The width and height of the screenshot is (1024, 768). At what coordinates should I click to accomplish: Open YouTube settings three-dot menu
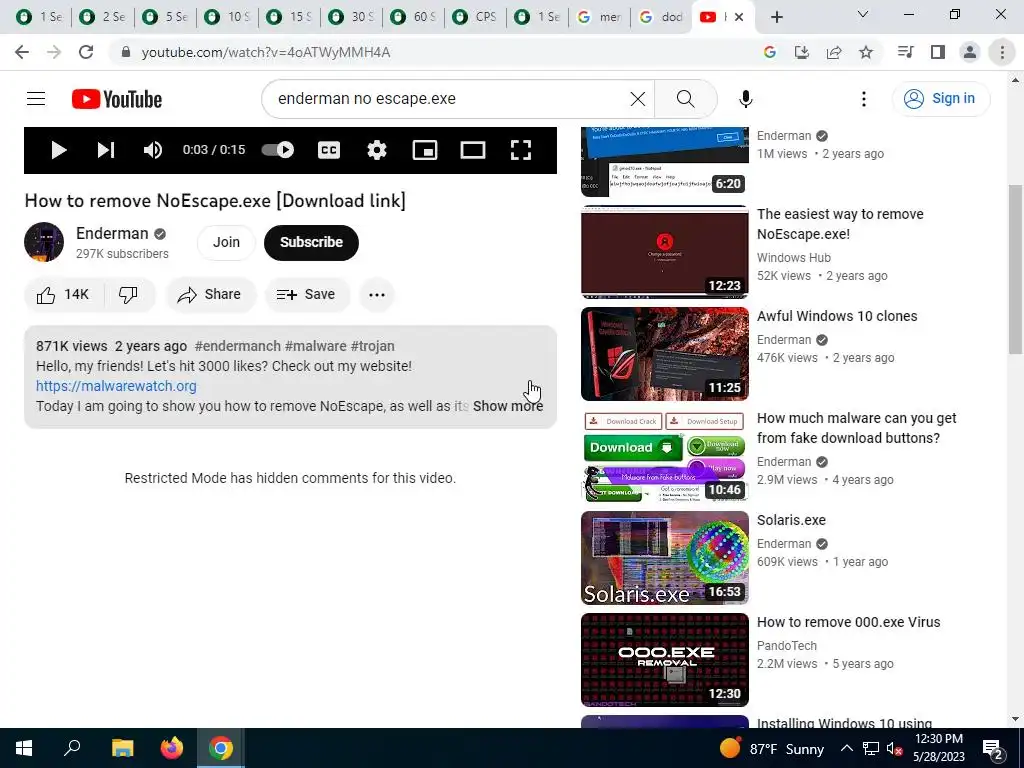pos(863,99)
